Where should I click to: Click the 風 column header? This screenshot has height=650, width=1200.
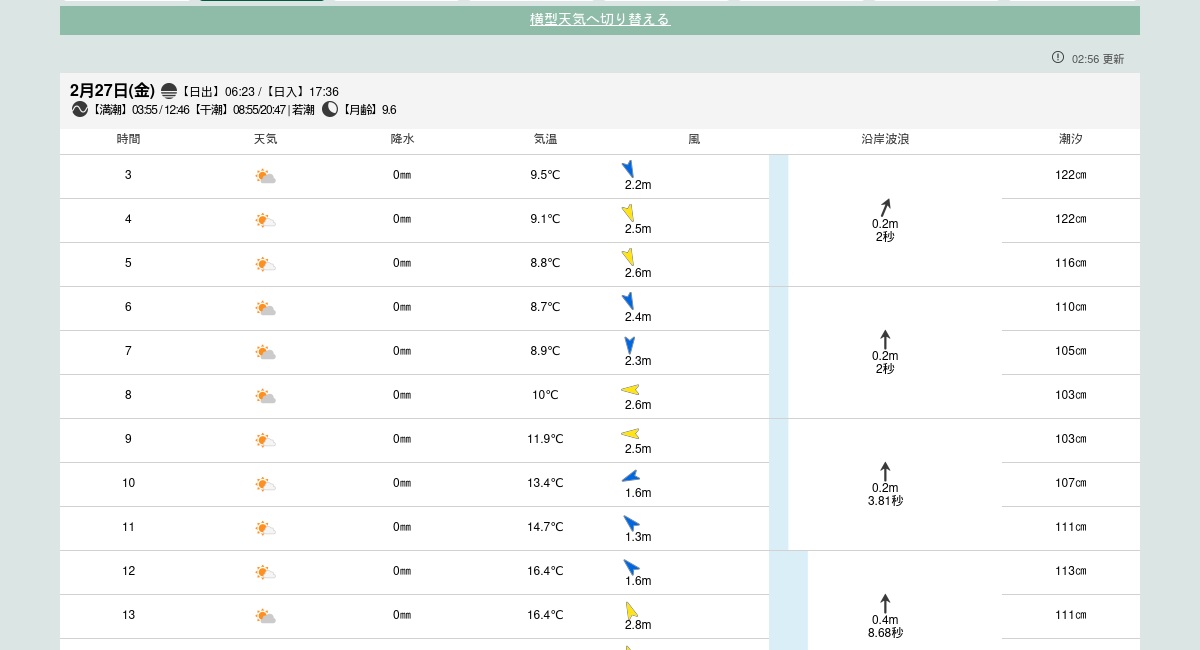pos(694,139)
